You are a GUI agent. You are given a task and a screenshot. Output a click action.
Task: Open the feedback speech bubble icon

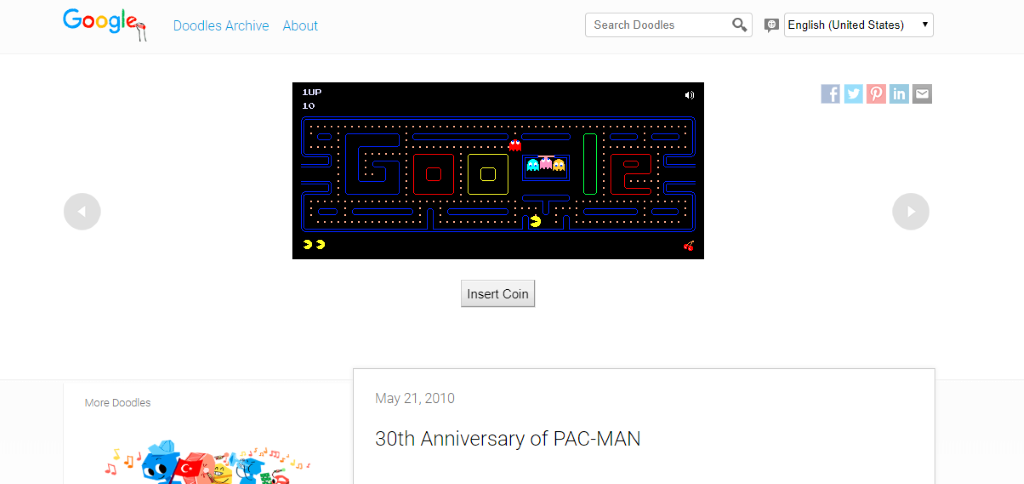click(x=771, y=25)
